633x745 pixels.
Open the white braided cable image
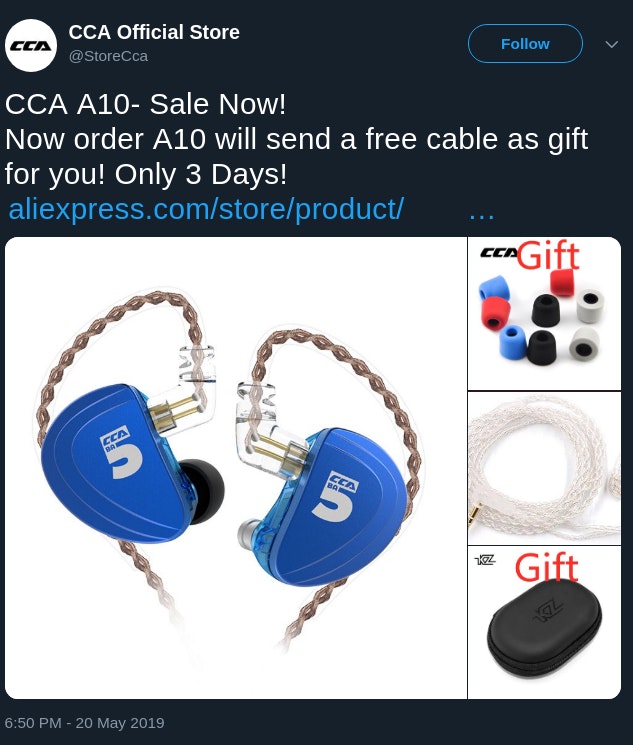click(545, 468)
